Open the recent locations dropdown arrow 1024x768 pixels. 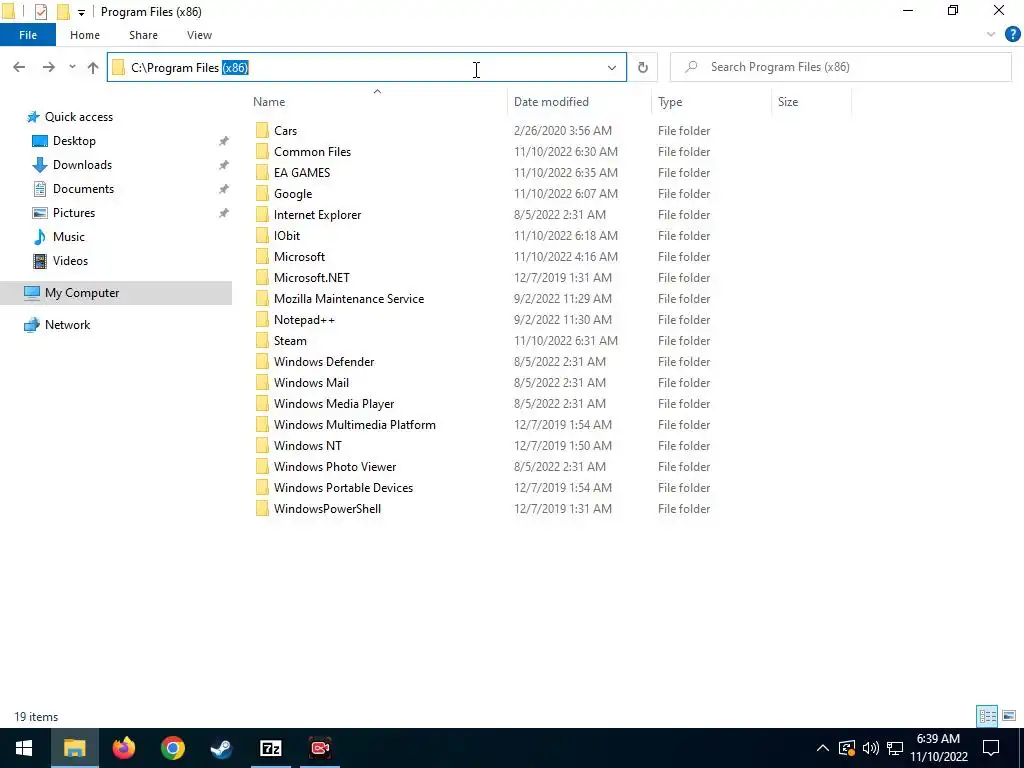[72, 67]
